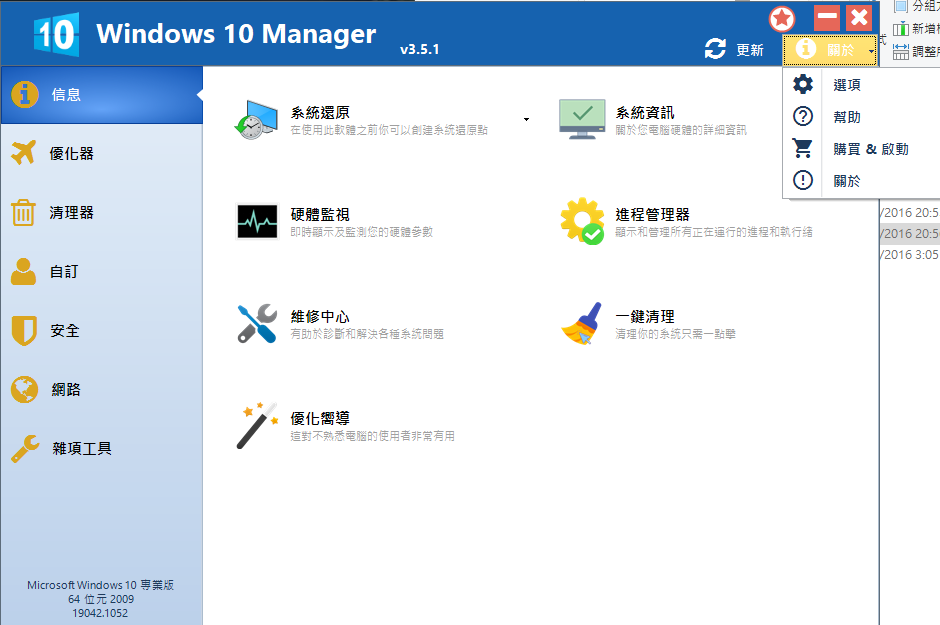The image size is (940, 625).
Task: Open Repair Center (維修中心) tools icon
Action: pos(256,323)
